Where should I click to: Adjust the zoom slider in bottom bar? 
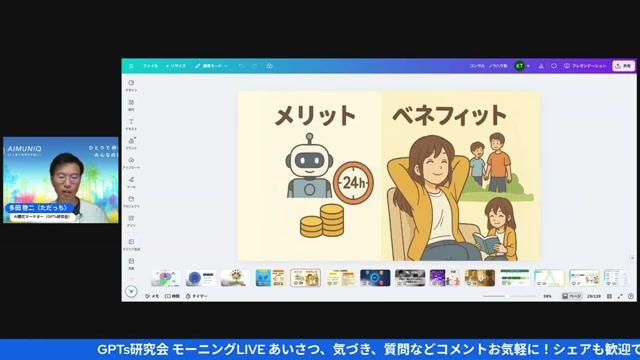509,296
